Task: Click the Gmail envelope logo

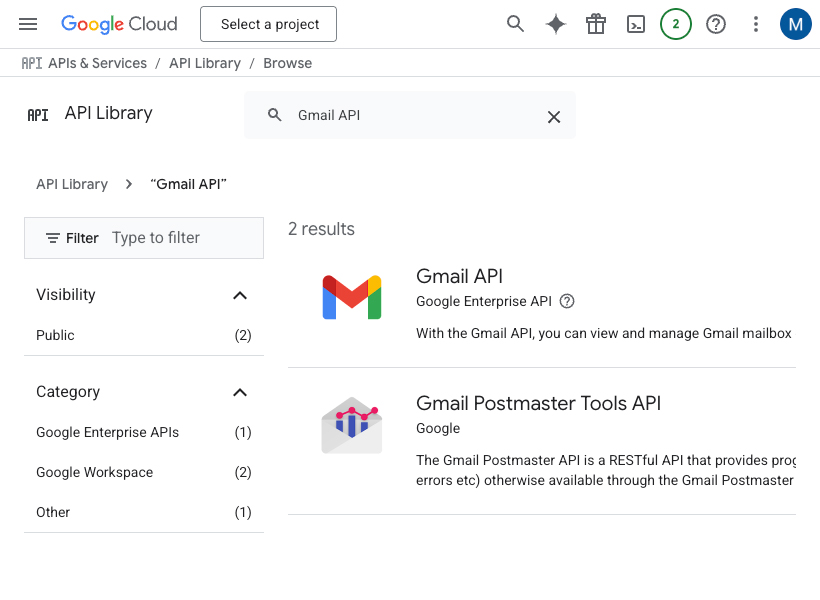Action: point(352,297)
